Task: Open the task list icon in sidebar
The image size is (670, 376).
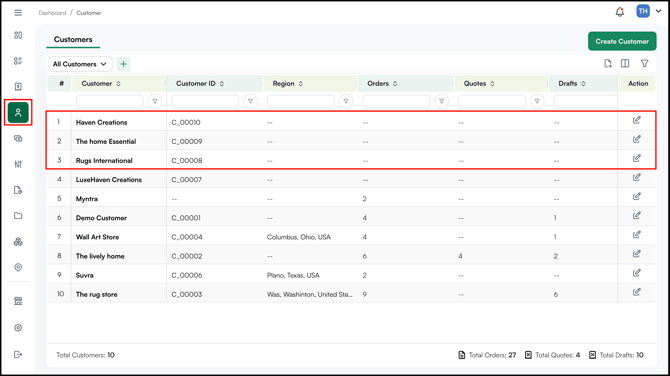Action: (18, 61)
